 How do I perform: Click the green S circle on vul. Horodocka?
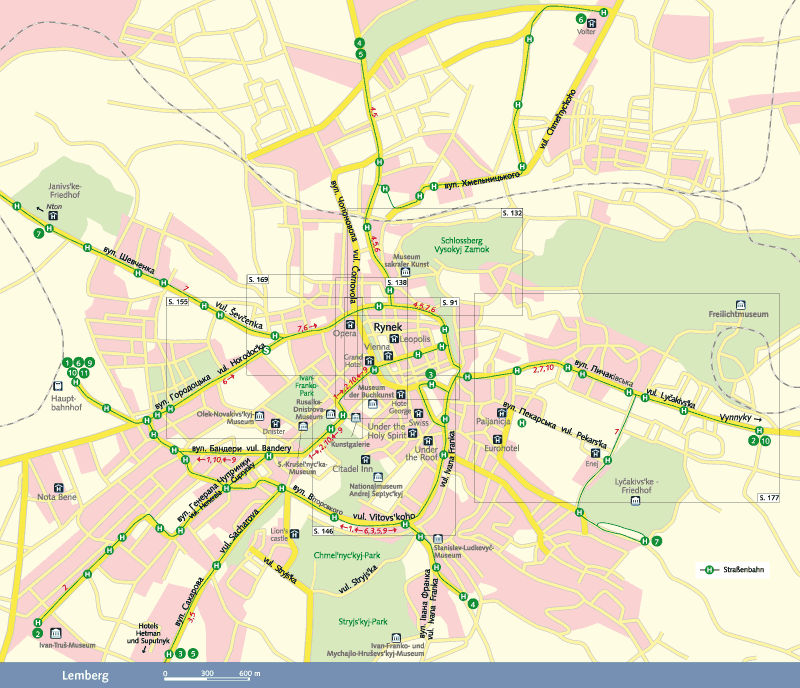tap(265, 350)
